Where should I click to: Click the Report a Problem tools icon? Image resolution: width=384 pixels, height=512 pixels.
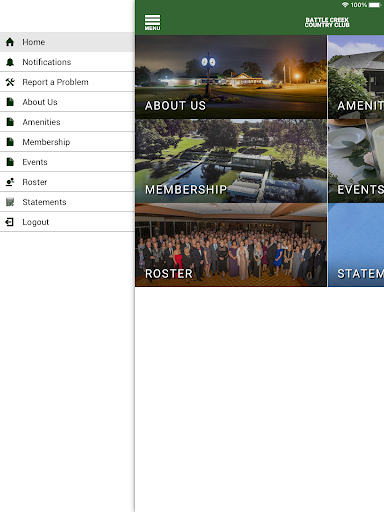[10, 82]
